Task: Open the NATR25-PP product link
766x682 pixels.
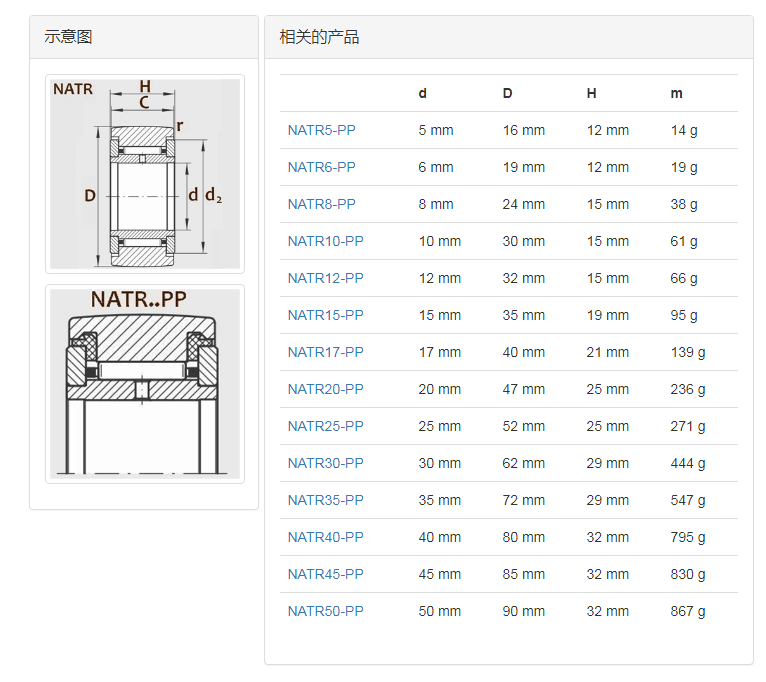Action: click(325, 426)
